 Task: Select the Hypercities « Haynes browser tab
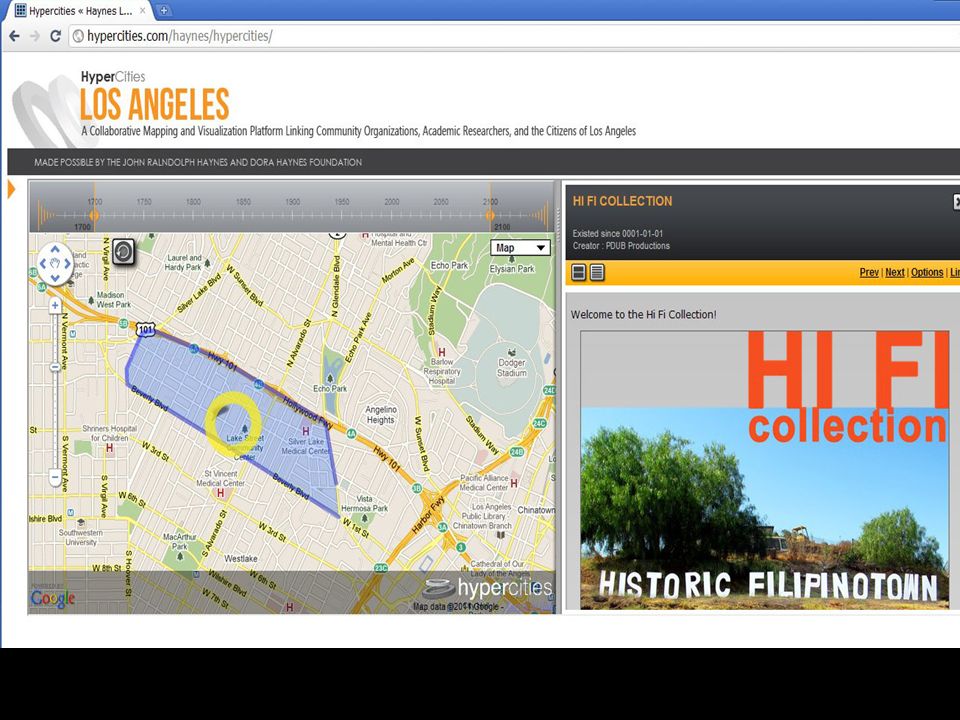click(80, 10)
